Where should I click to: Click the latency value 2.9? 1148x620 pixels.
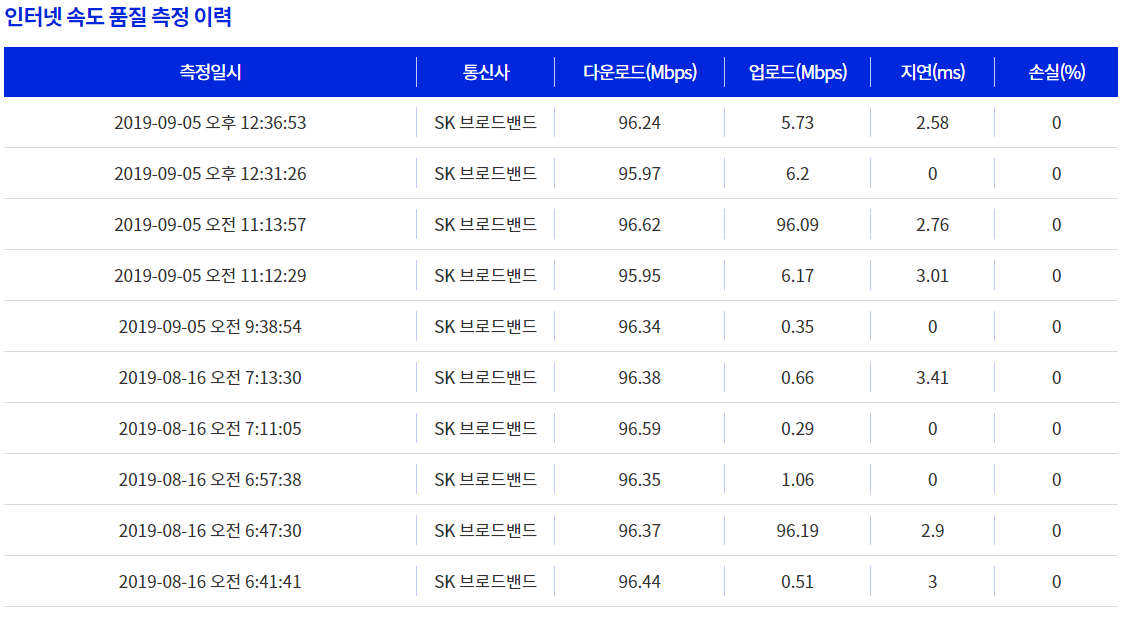coord(932,531)
